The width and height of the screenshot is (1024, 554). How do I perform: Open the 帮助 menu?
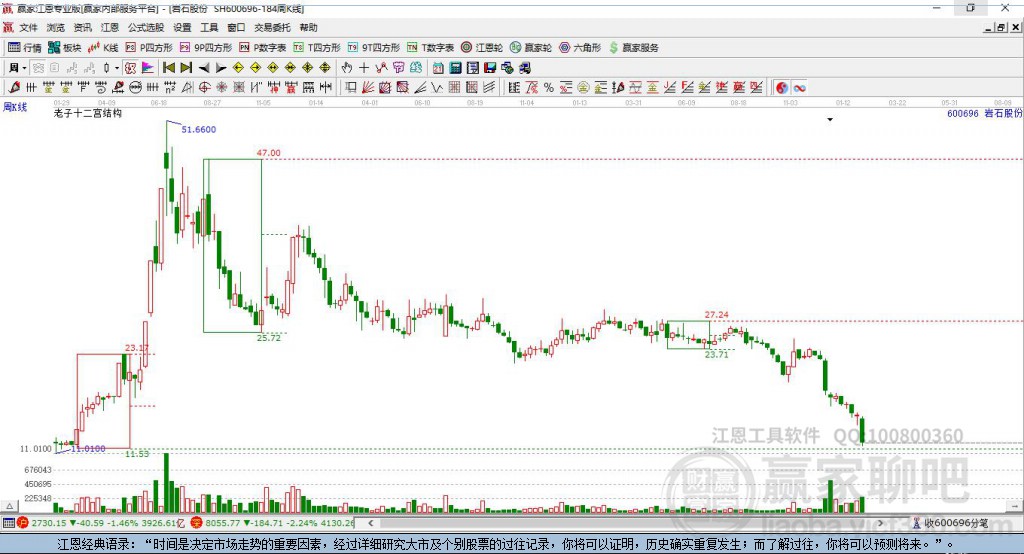point(308,27)
